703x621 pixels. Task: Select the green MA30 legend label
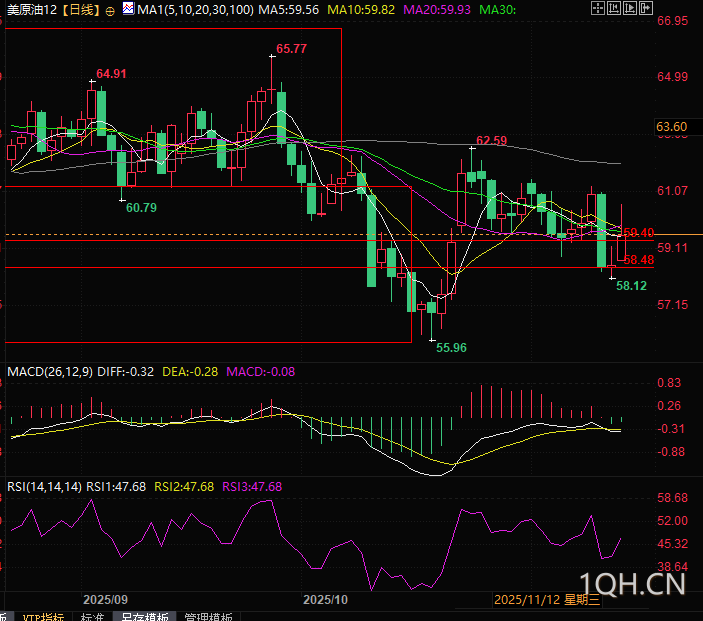click(x=497, y=9)
